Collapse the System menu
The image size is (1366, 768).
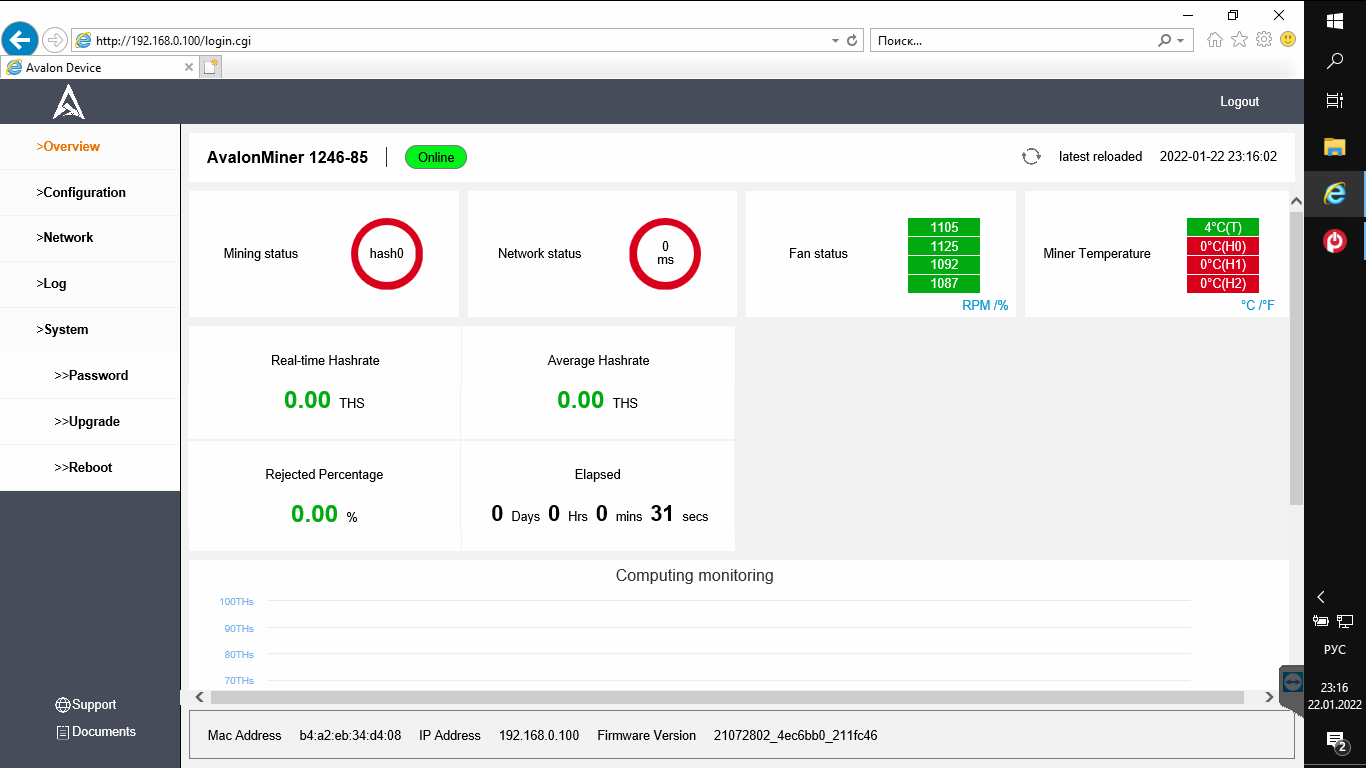pos(62,330)
